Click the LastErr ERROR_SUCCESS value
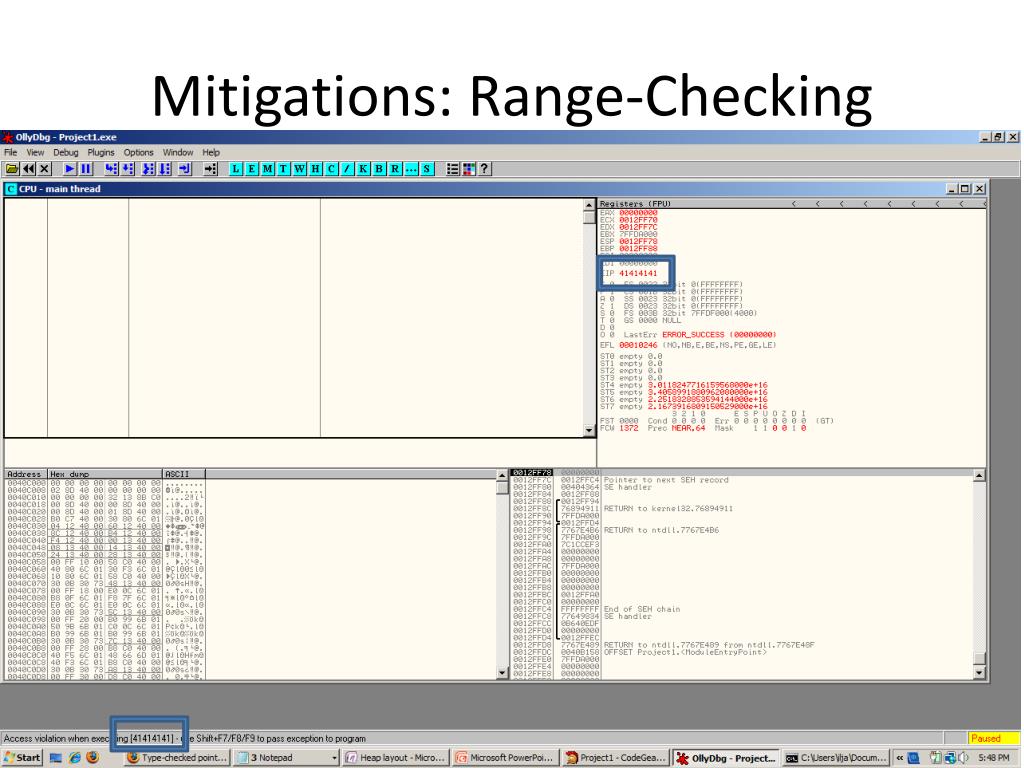Image resolution: width=1024 pixels, height=768 pixels. click(x=719, y=334)
